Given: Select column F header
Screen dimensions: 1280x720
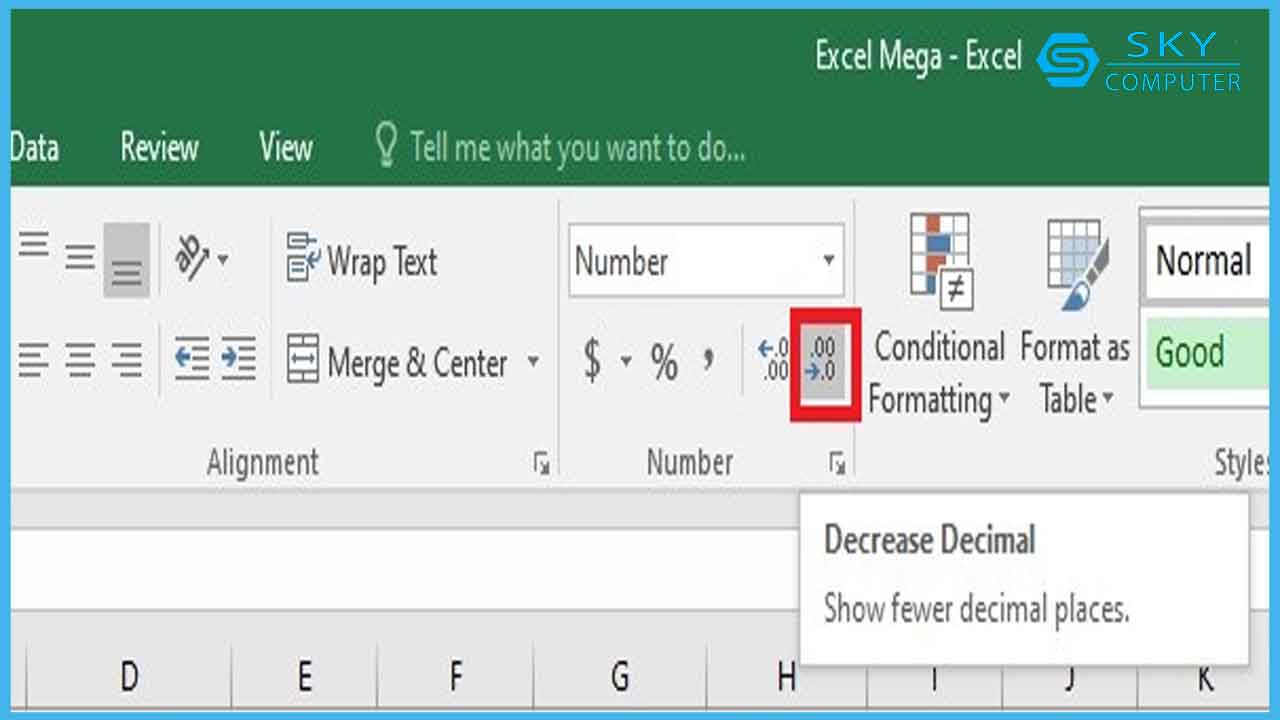Looking at the screenshot, I should [x=456, y=677].
